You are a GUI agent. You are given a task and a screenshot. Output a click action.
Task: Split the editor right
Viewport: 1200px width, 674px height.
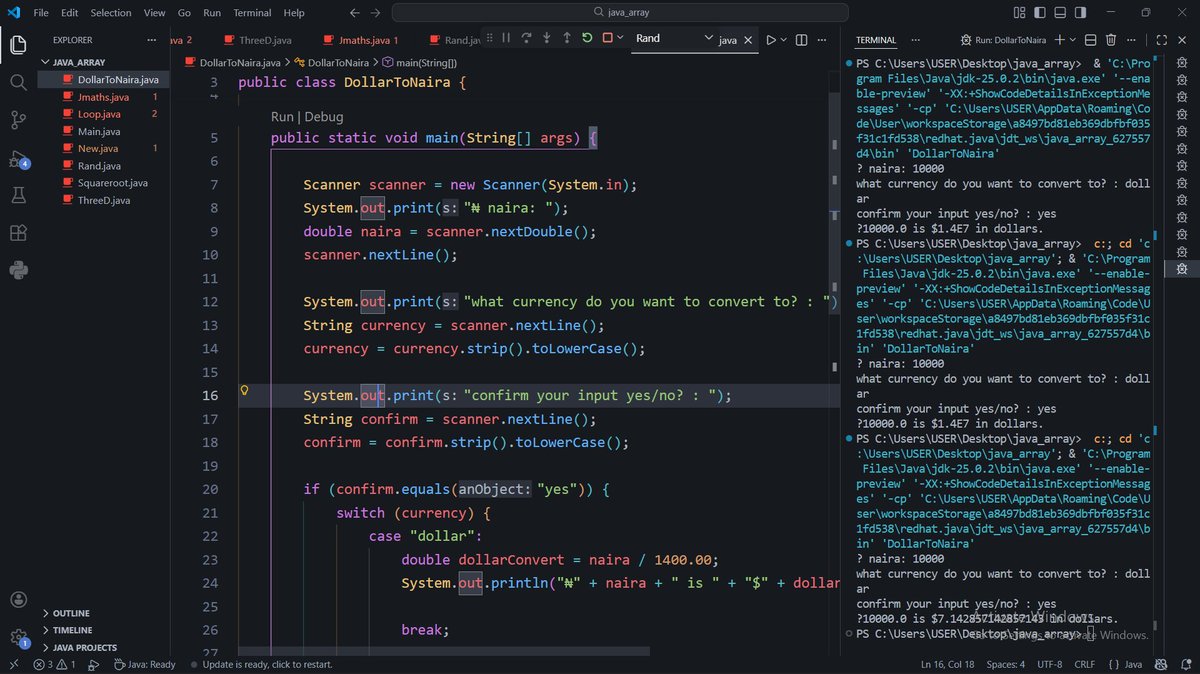803,40
